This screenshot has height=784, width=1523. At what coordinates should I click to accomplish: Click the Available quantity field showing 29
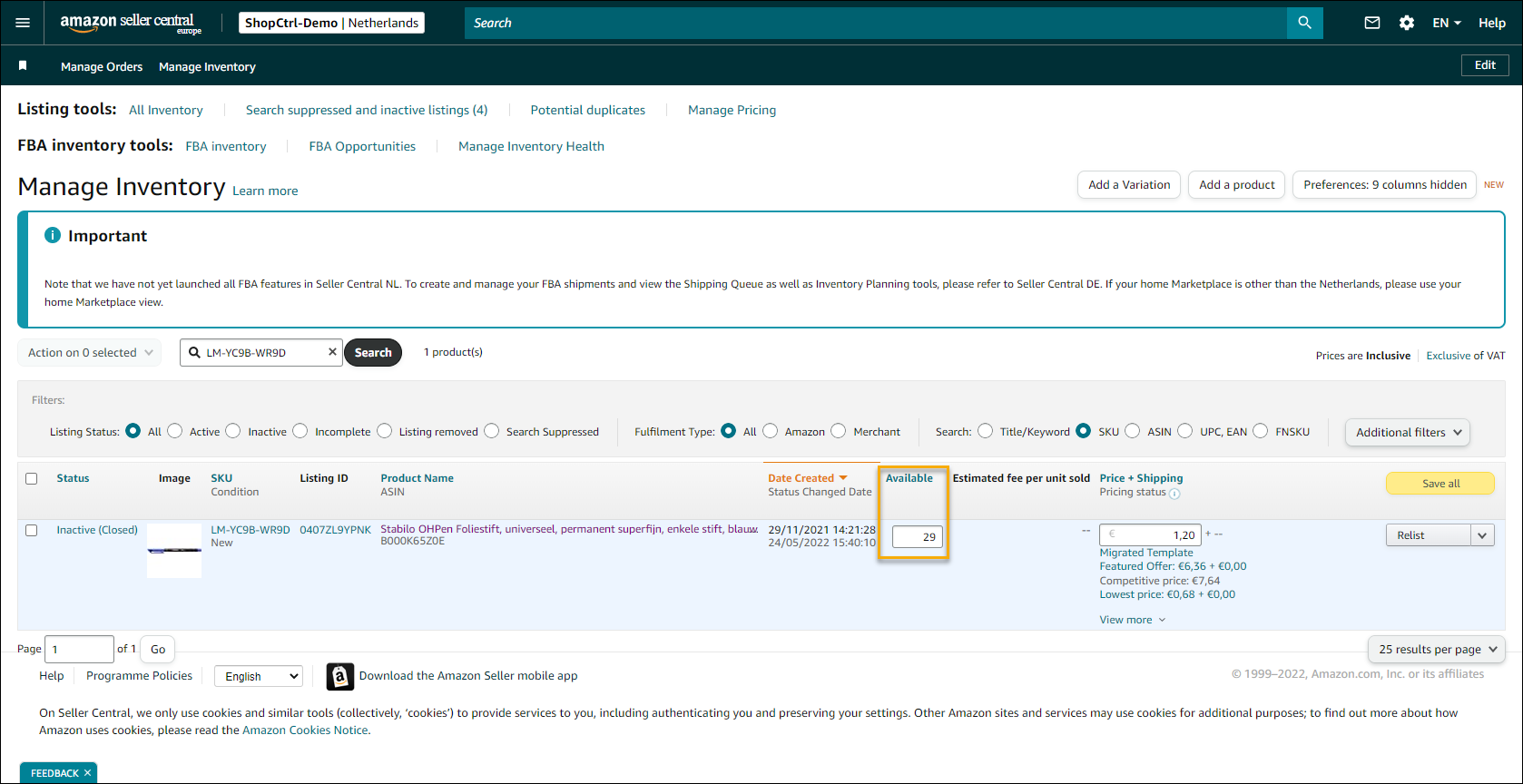918,536
